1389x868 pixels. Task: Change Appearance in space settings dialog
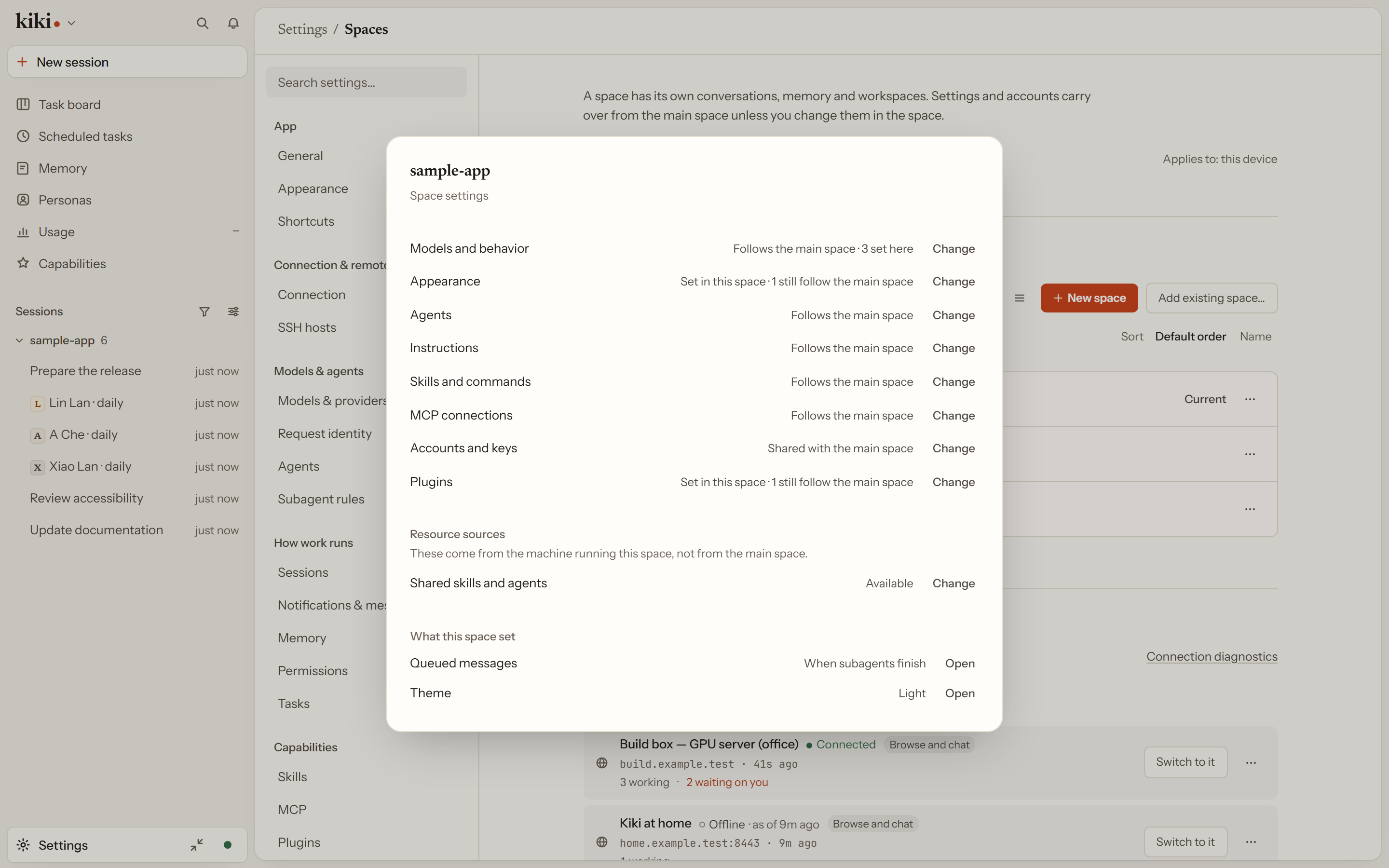[x=953, y=282]
